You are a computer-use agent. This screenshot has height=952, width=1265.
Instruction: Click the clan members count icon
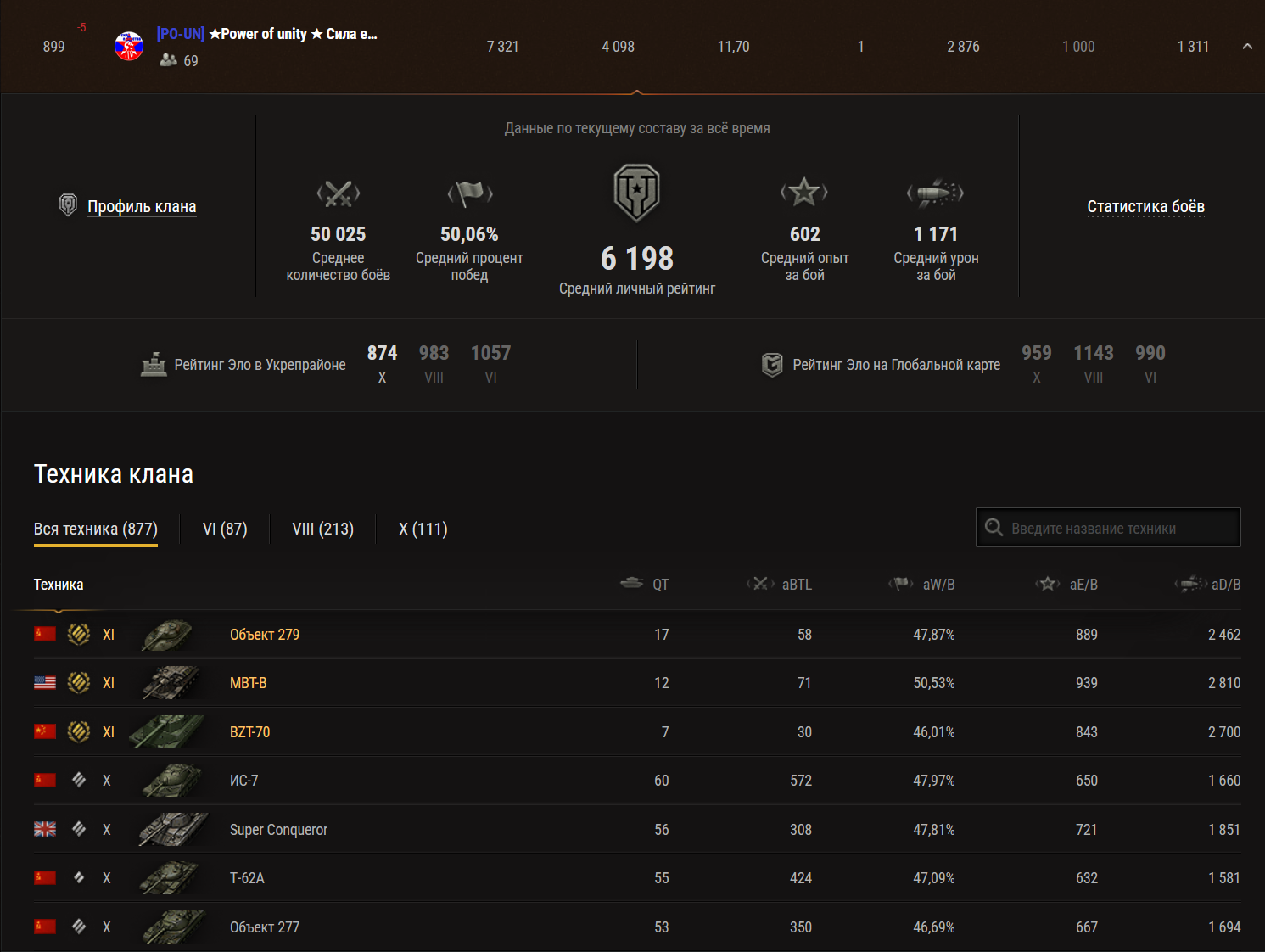pyautogui.click(x=169, y=60)
